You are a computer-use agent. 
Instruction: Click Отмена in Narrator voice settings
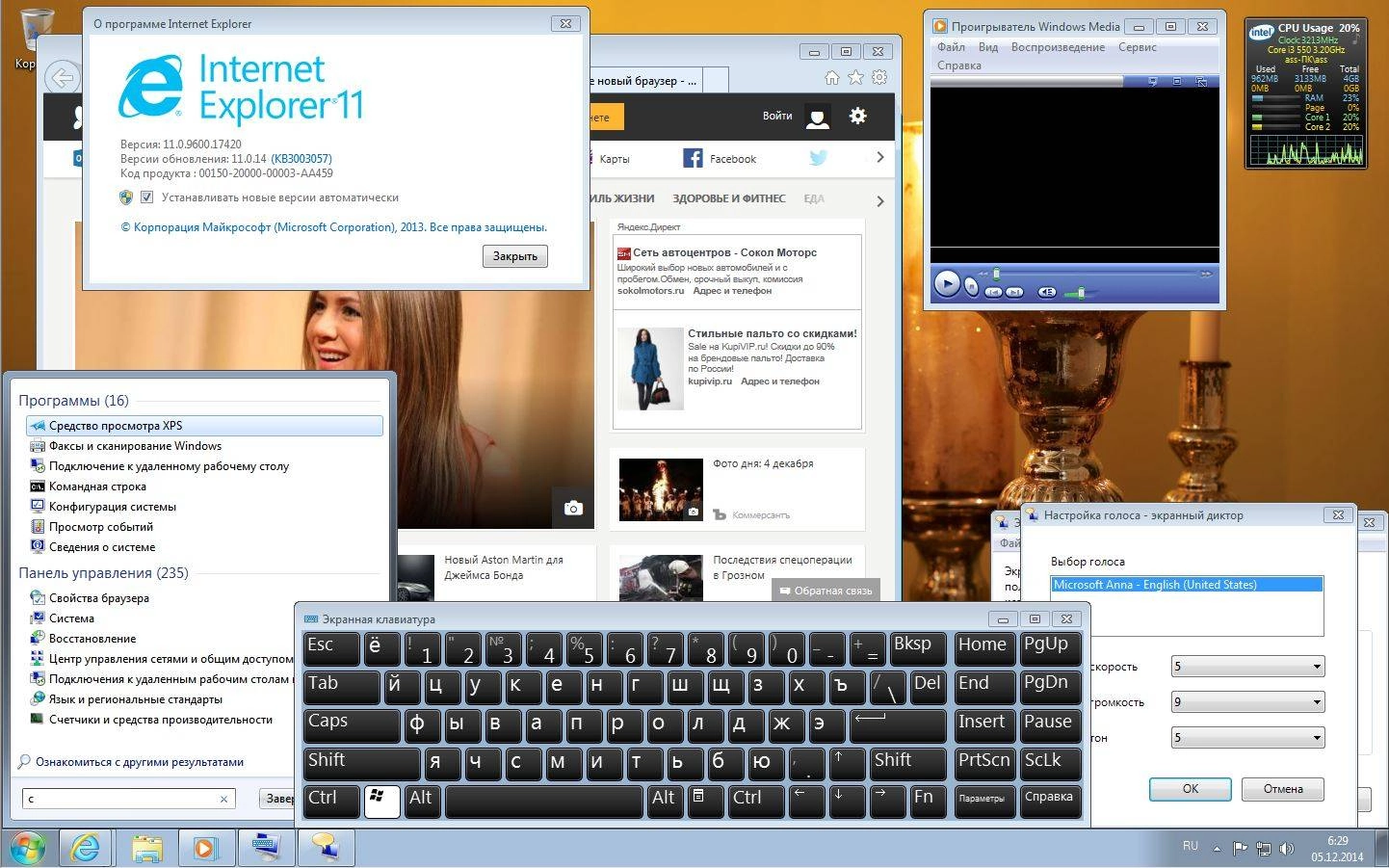tap(1283, 789)
